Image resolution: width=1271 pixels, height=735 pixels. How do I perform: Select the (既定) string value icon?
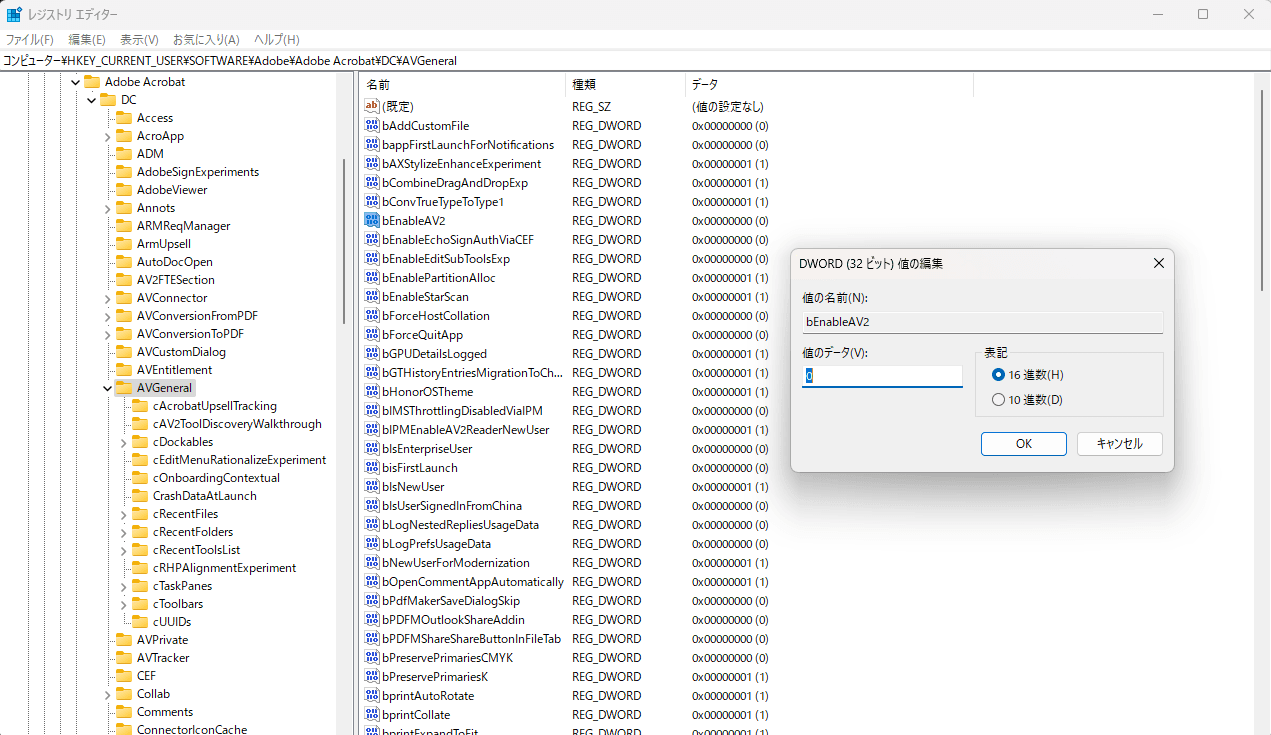pos(372,106)
